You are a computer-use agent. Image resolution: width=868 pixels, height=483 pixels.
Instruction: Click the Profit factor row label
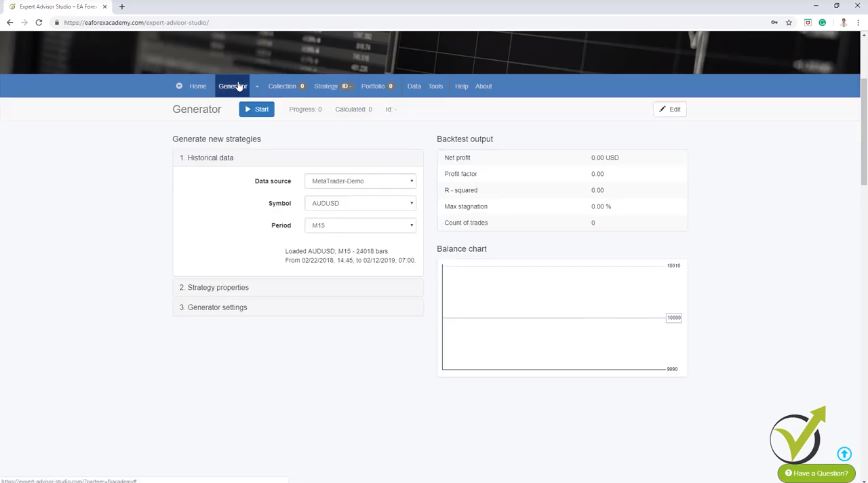(461, 174)
